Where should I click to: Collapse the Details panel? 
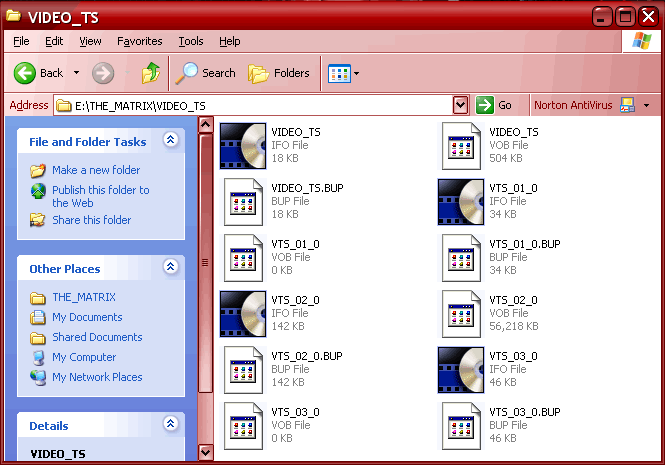click(170, 423)
